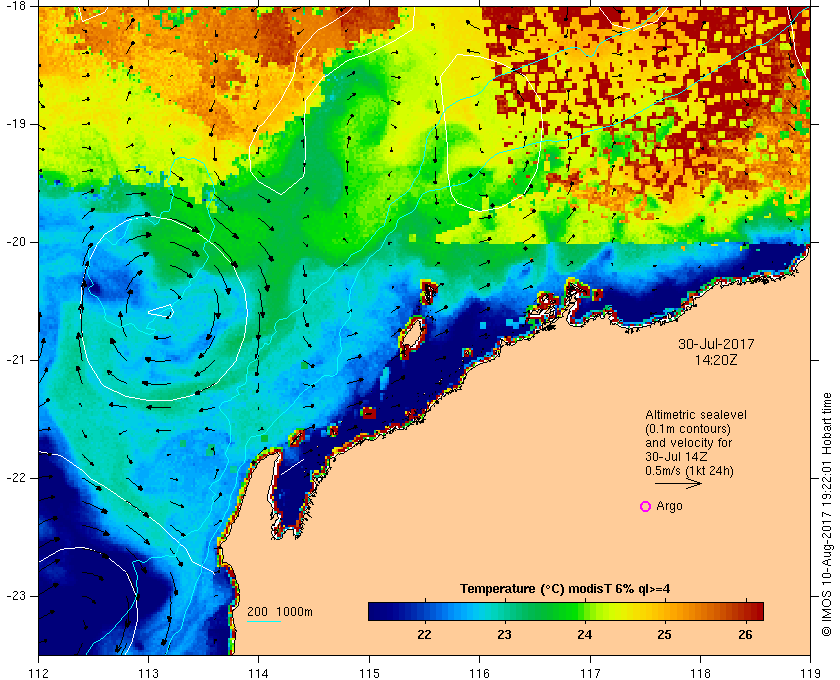Click latitude axis label '-18'
Screen dimensions: 840x680
pyautogui.click(x=15, y=5)
